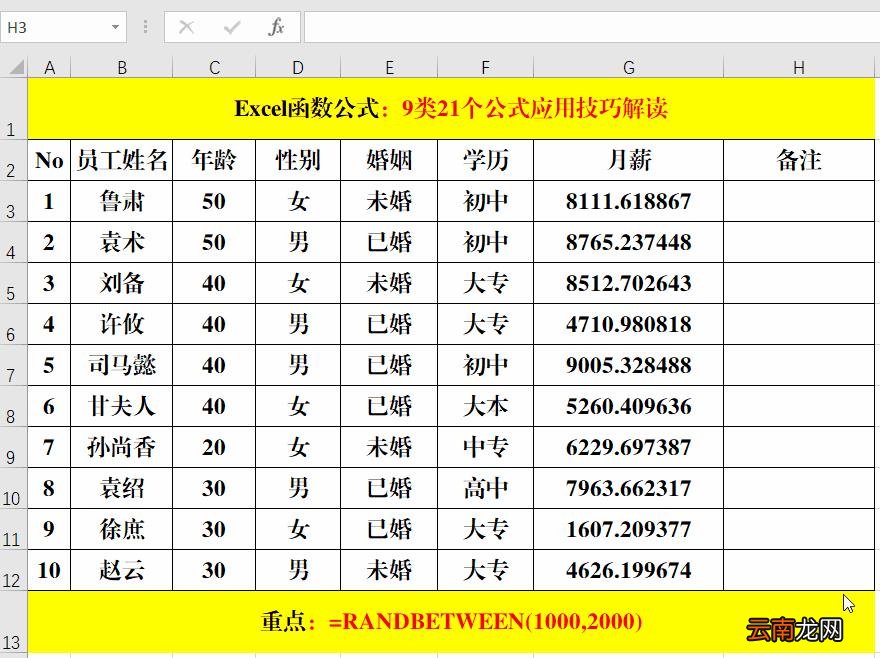This screenshot has width=880, height=658.
Task: Click the Cancel X formula icon
Action: tap(186, 27)
